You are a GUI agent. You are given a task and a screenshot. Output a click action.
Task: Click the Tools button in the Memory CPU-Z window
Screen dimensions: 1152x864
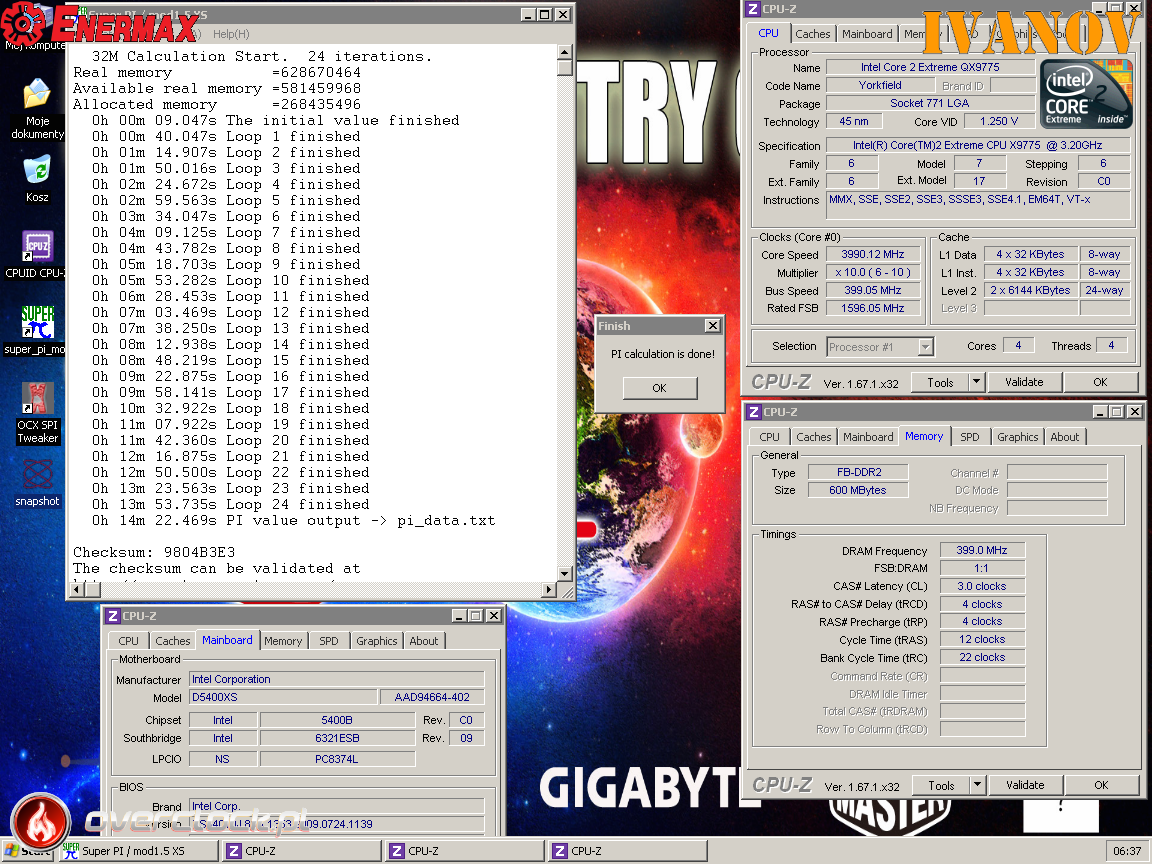(940, 785)
